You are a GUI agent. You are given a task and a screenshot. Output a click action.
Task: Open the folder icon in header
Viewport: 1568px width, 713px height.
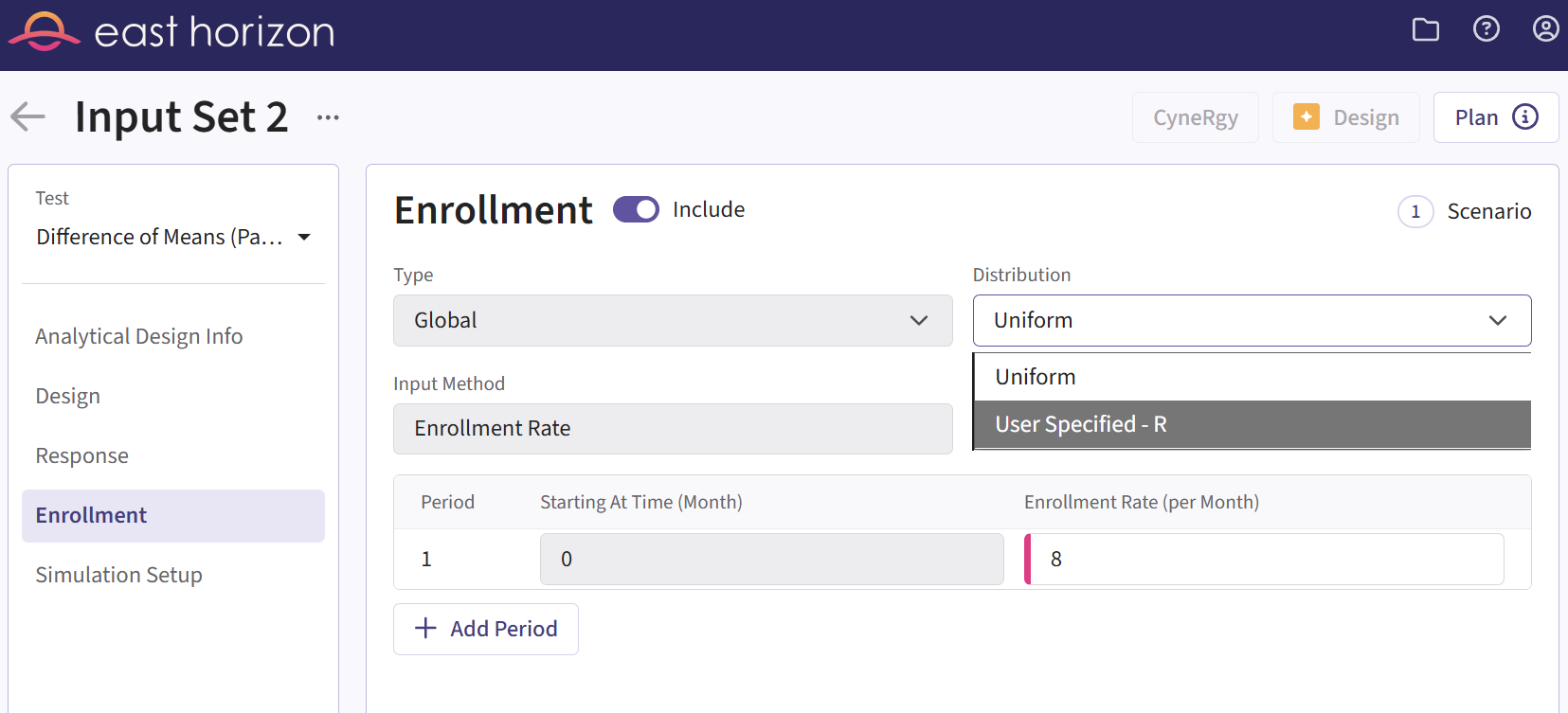pyautogui.click(x=1425, y=30)
